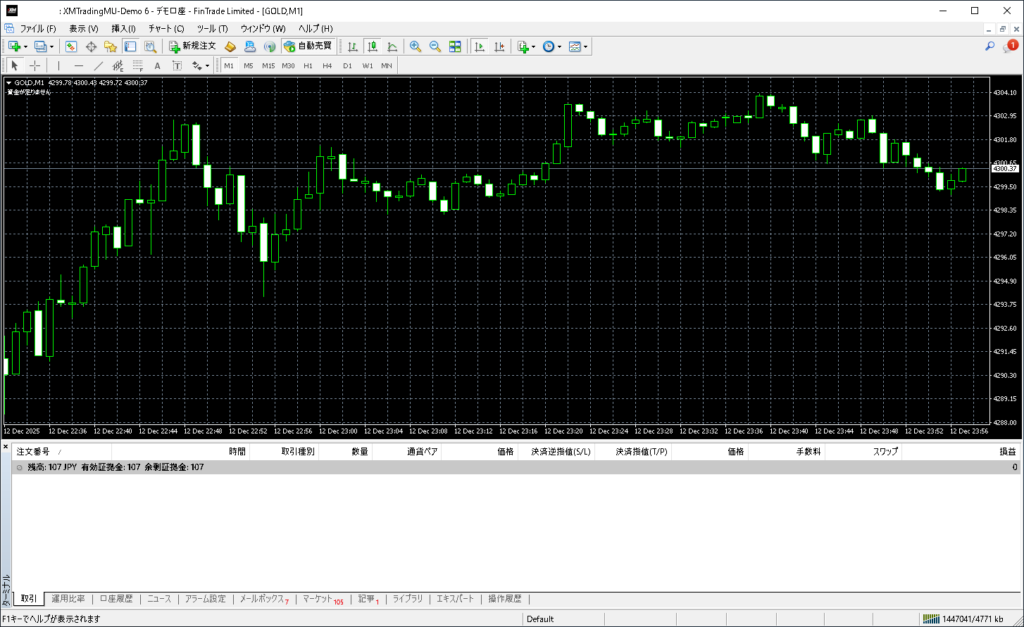Switch to the 口座履歴 tab
The image size is (1024, 627).
[x=116, y=599]
